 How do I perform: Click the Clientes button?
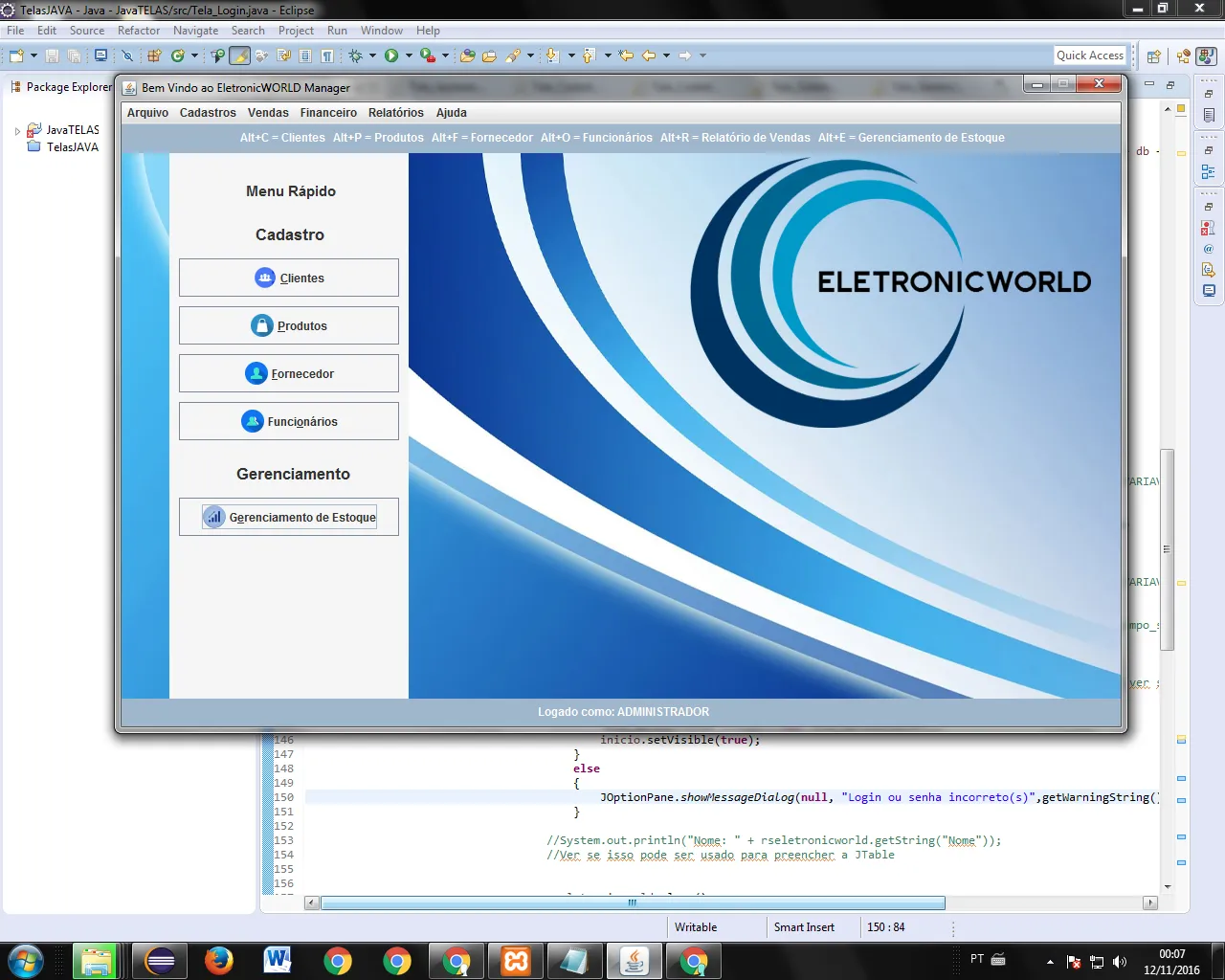[289, 278]
